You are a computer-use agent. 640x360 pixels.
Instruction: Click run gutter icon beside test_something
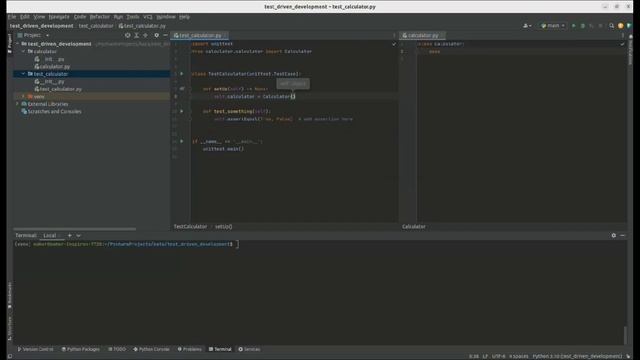[x=182, y=111]
